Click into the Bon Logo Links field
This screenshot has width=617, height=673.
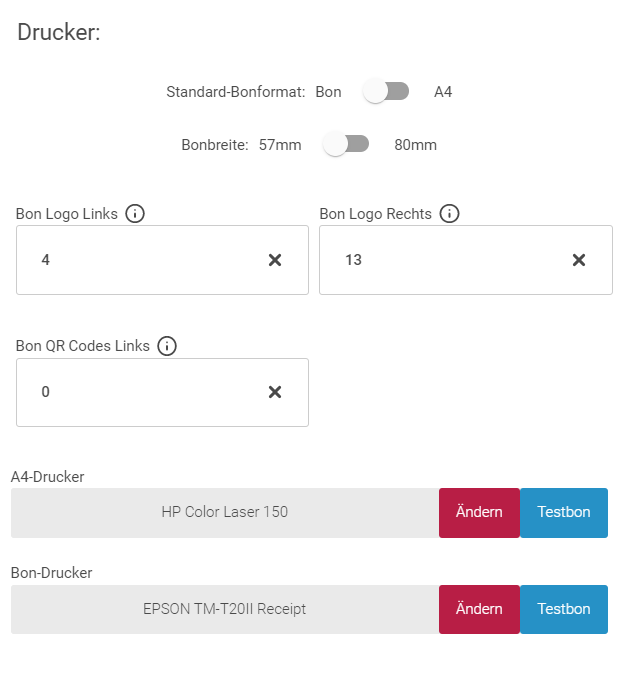(x=140, y=260)
